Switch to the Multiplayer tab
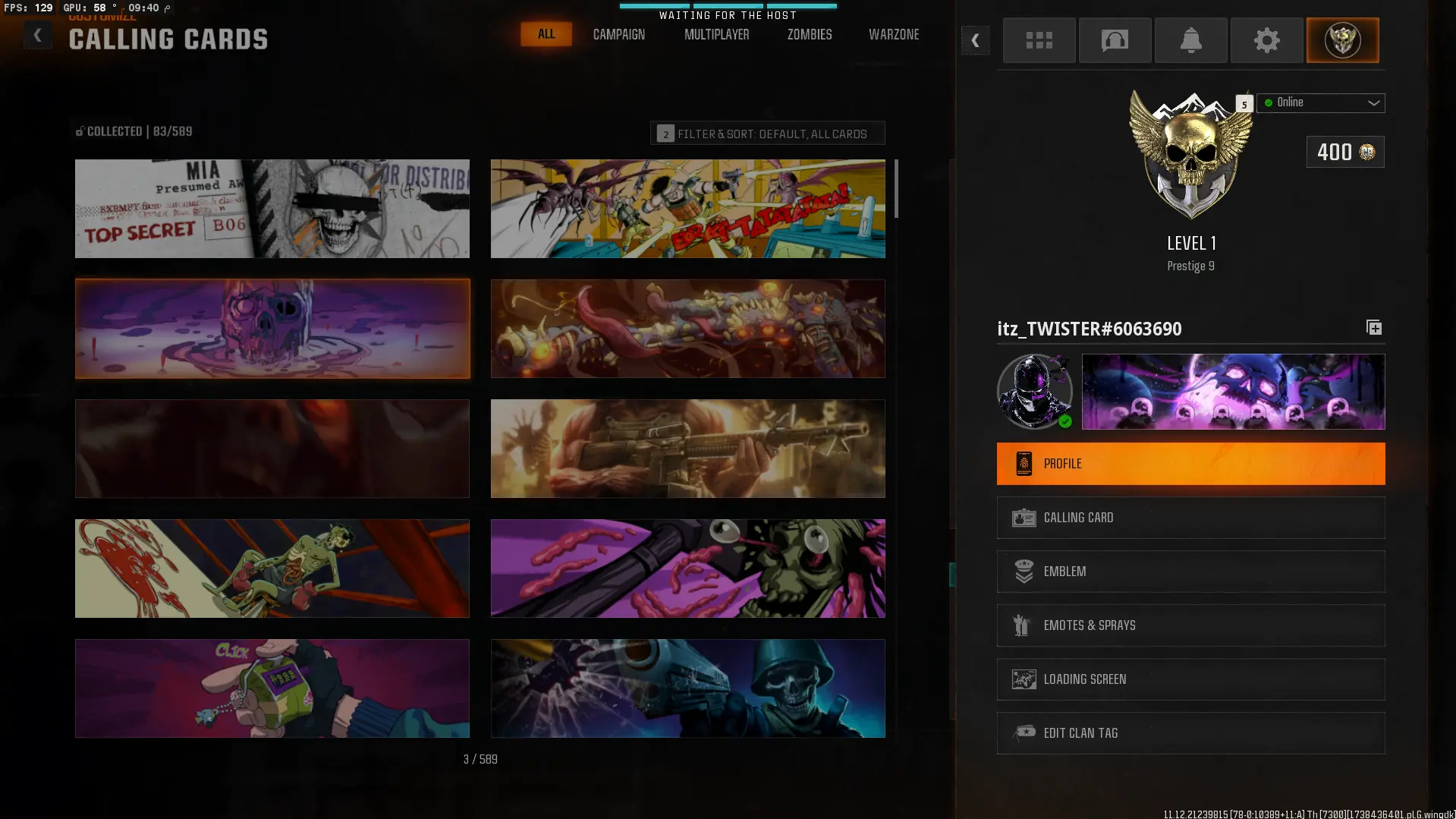The height and width of the screenshot is (819, 1456). pyautogui.click(x=716, y=35)
